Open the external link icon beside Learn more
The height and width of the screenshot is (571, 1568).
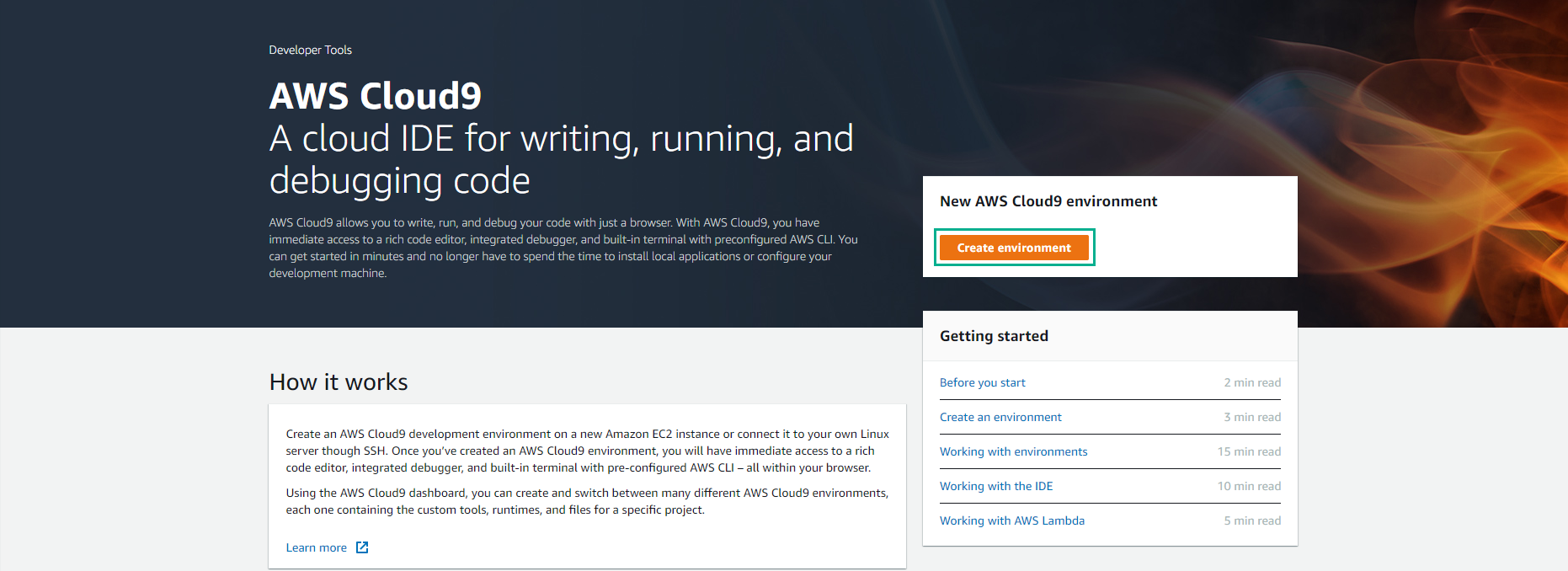[x=362, y=547]
